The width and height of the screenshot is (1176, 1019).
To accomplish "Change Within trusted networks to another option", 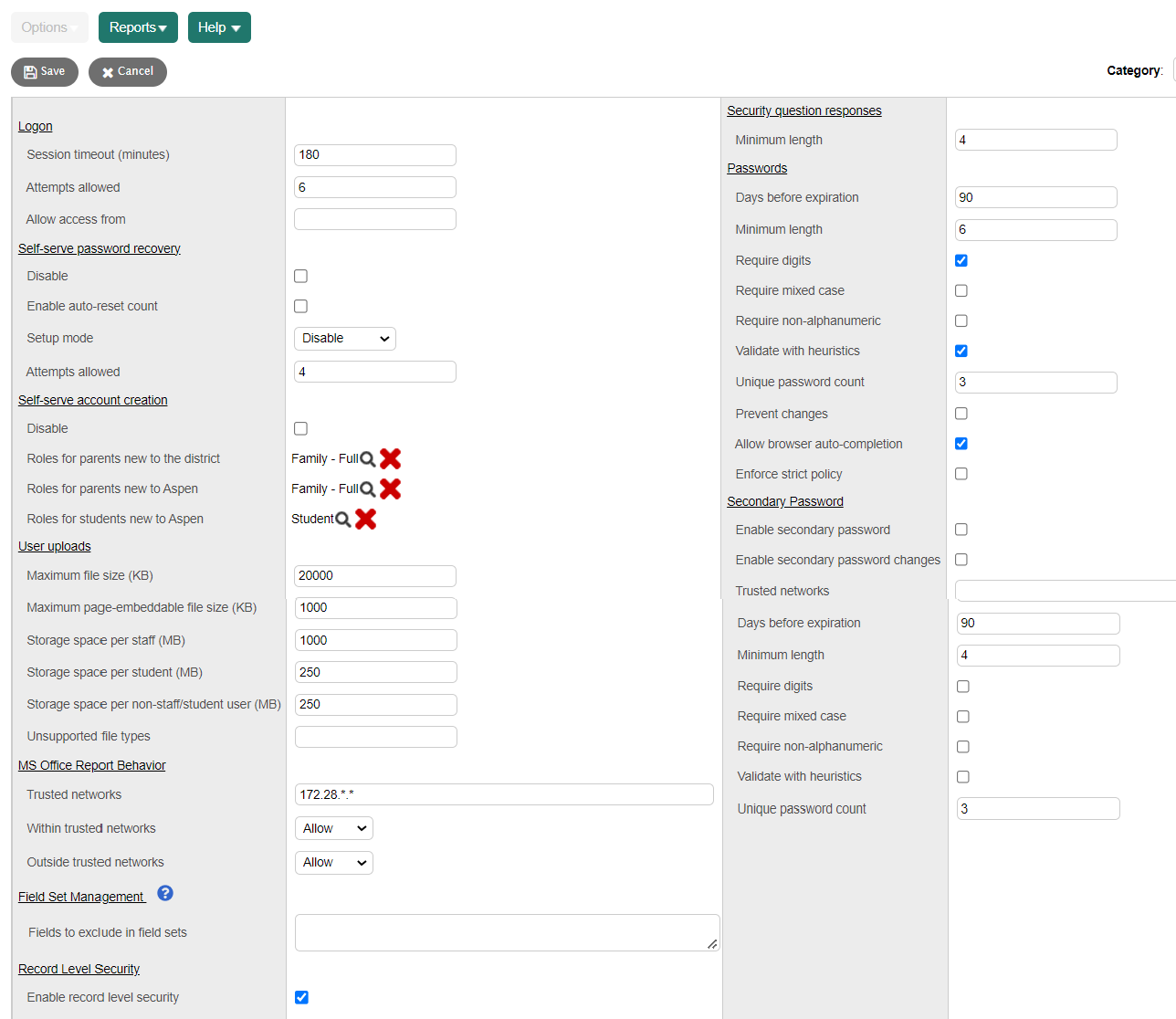I will click(x=333, y=828).
